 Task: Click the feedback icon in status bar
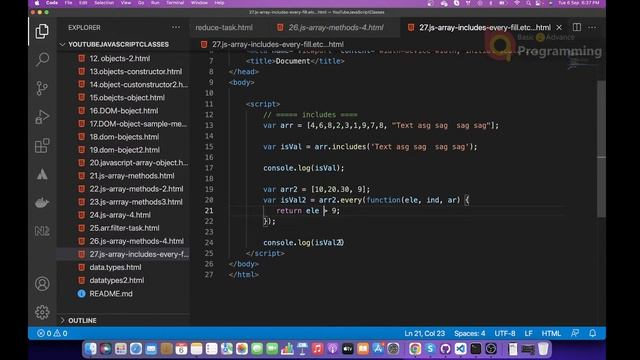(575, 333)
